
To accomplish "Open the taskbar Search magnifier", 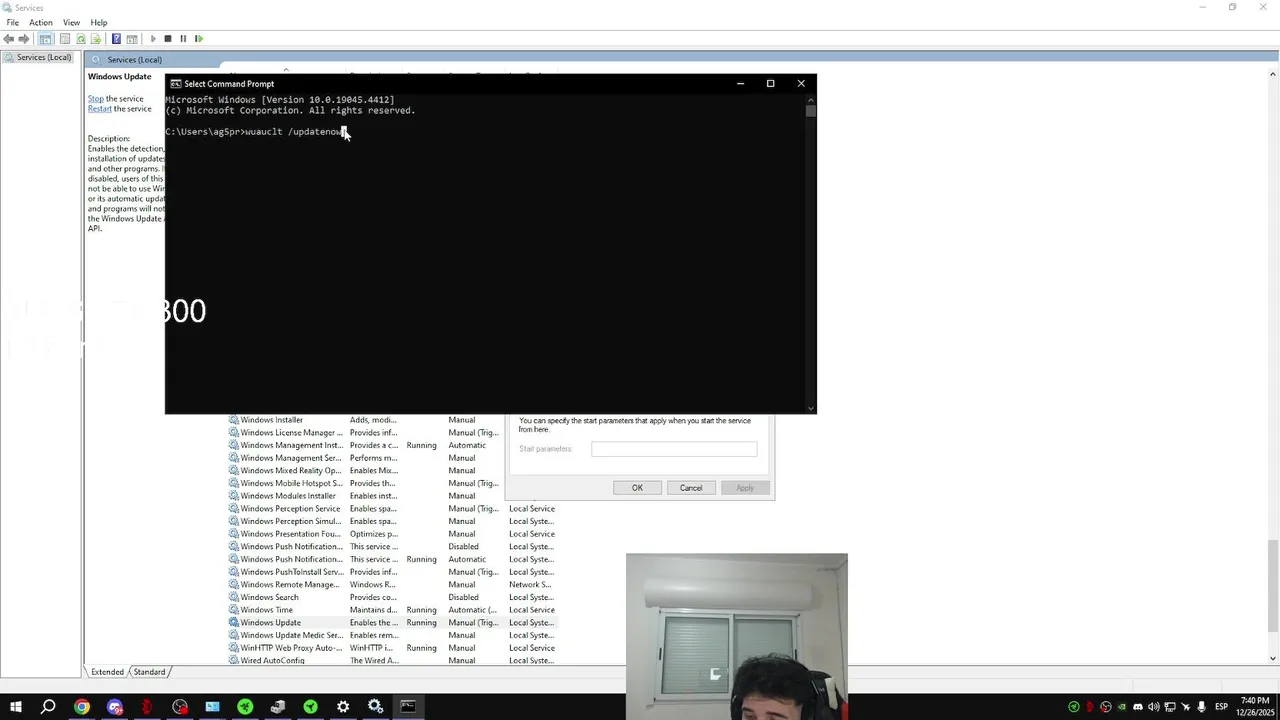I will 48,707.
